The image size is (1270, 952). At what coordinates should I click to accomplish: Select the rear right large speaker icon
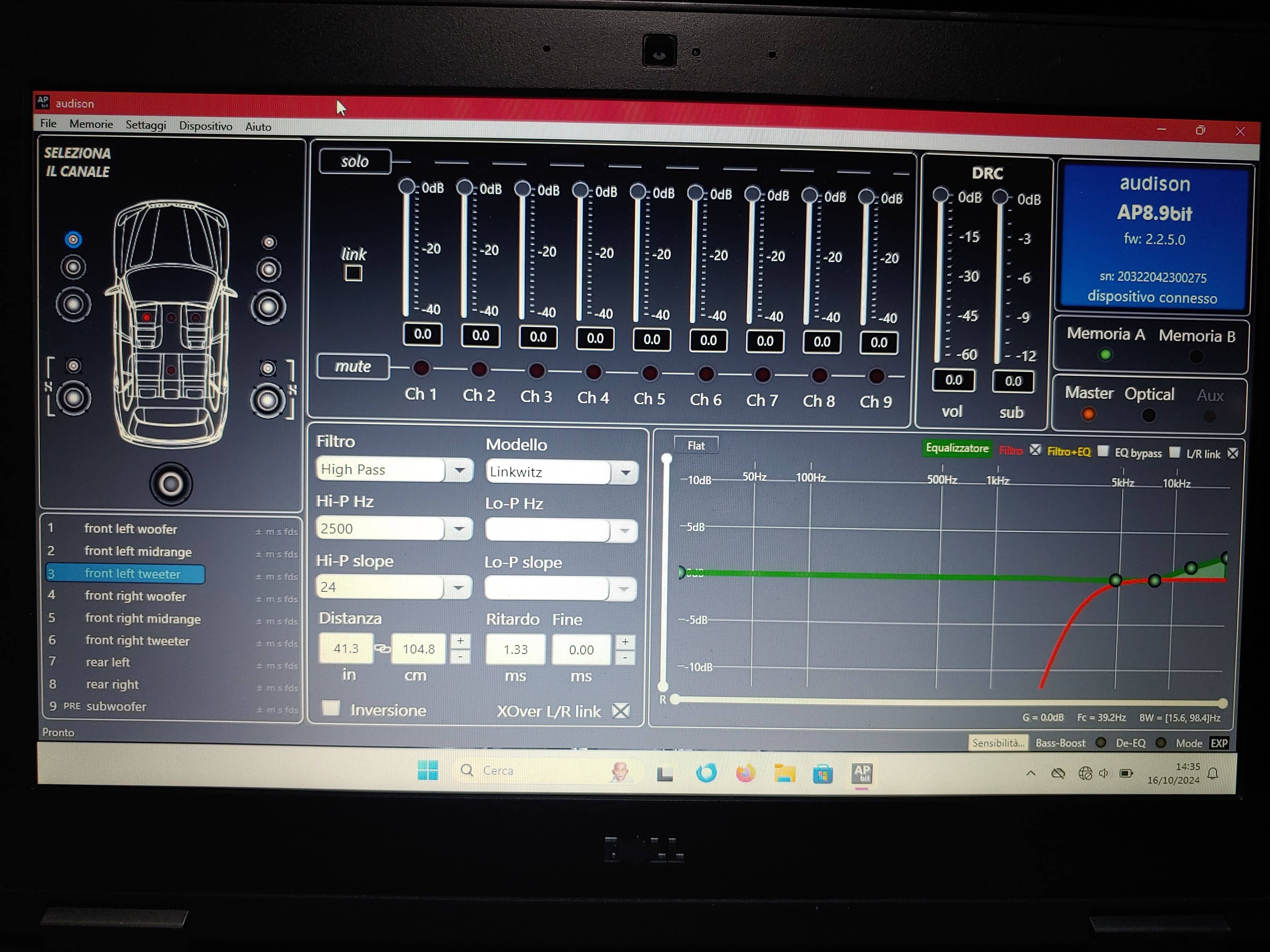coord(267,400)
